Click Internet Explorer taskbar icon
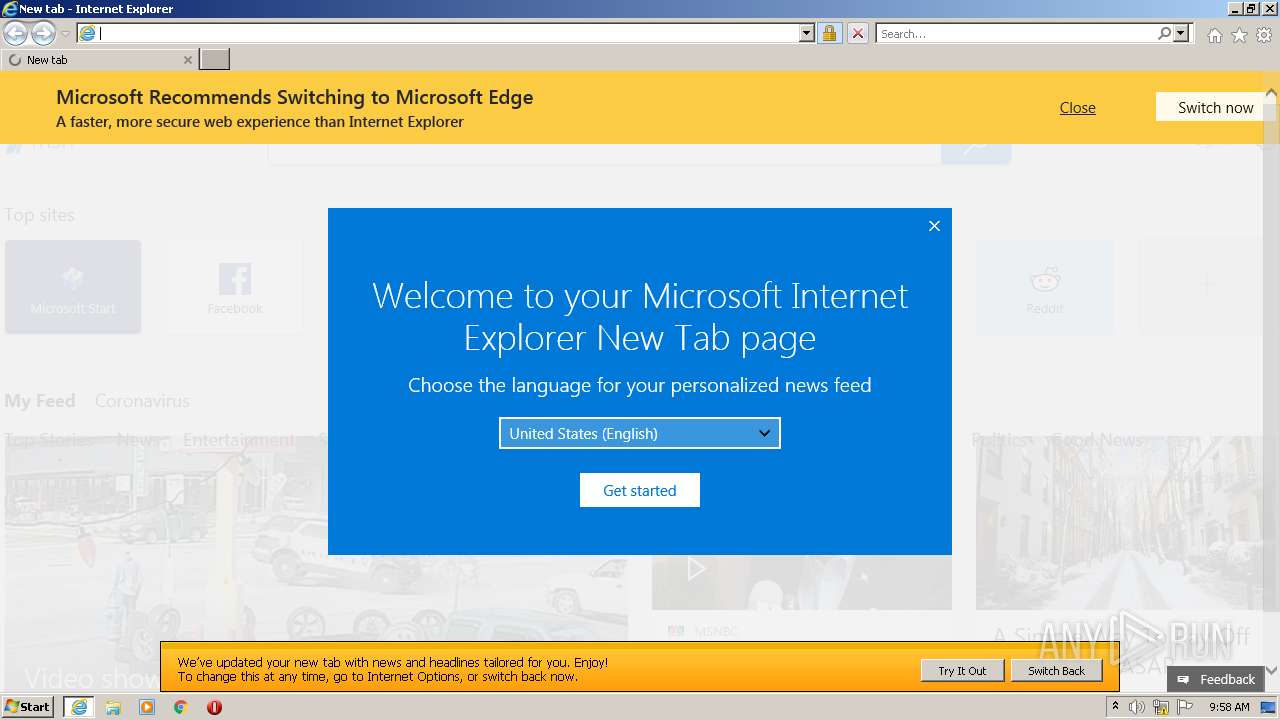This screenshot has height=720, width=1280. point(79,707)
